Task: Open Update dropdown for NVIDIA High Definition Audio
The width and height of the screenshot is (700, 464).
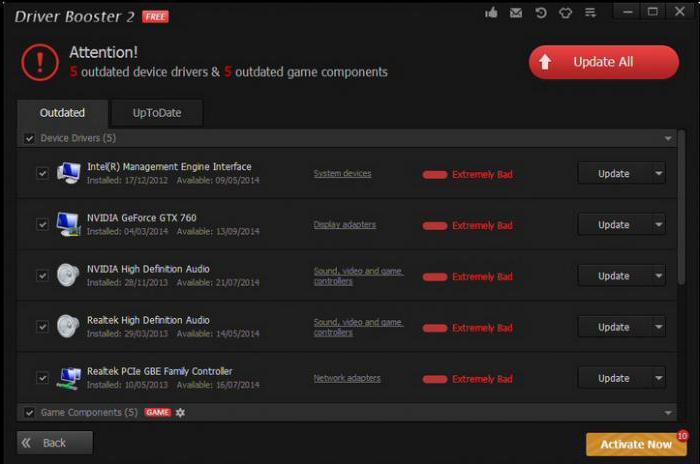Action: (658, 276)
